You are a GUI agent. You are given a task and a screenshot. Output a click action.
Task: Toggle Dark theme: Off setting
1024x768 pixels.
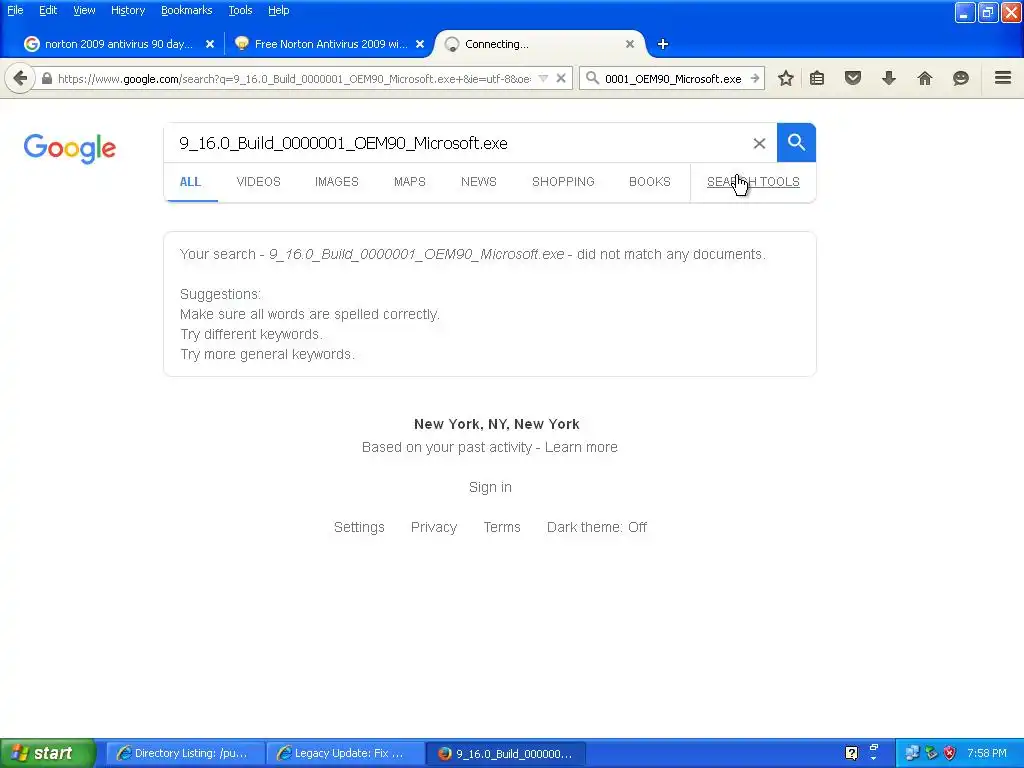[597, 527]
